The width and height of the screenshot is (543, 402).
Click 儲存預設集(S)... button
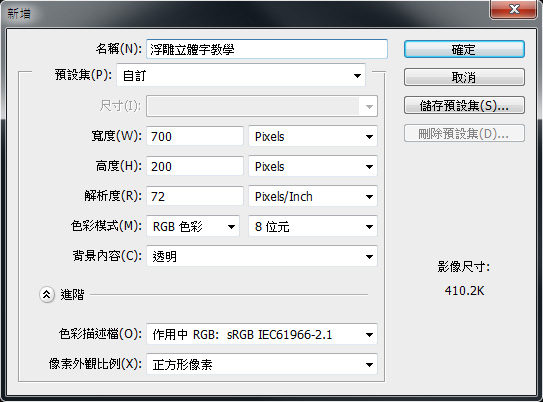tap(464, 105)
